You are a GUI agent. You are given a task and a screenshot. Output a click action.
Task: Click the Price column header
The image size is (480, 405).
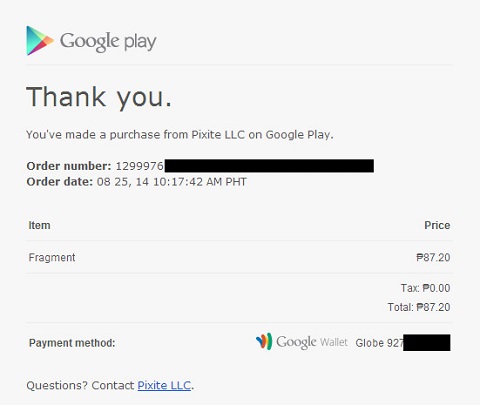coord(437,225)
